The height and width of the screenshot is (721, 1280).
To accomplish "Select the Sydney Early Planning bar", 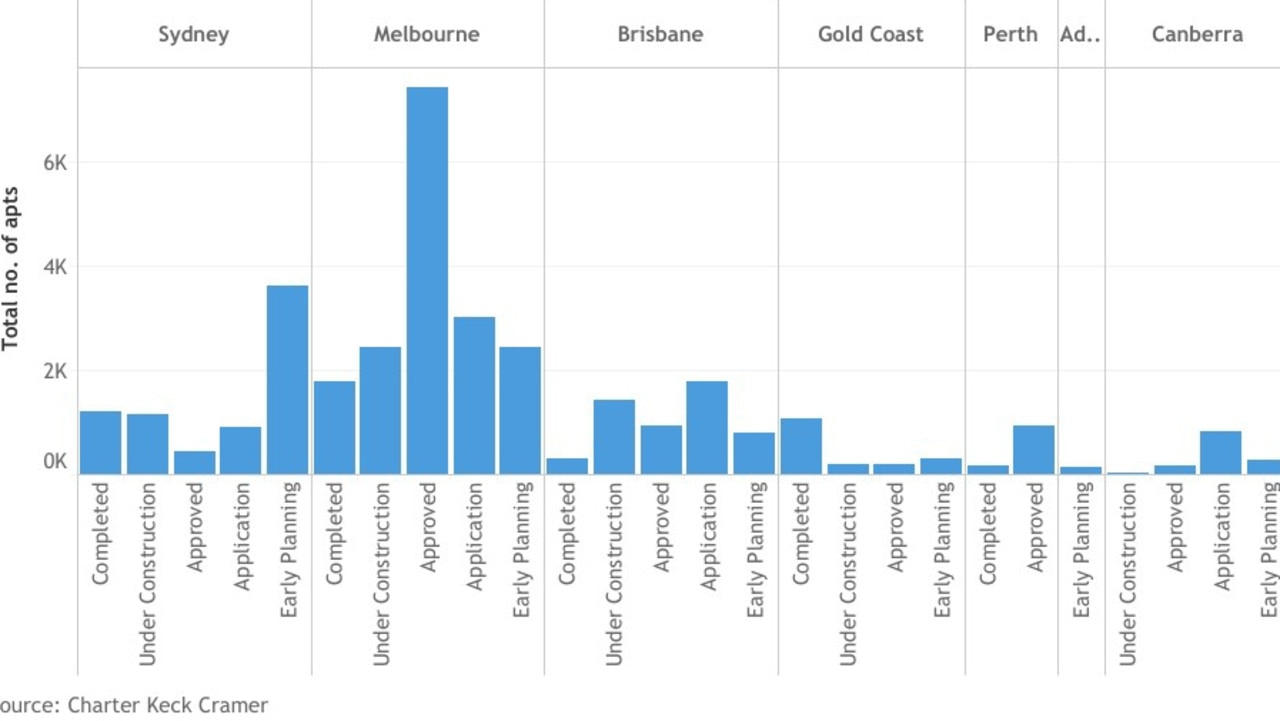I will coord(287,380).
